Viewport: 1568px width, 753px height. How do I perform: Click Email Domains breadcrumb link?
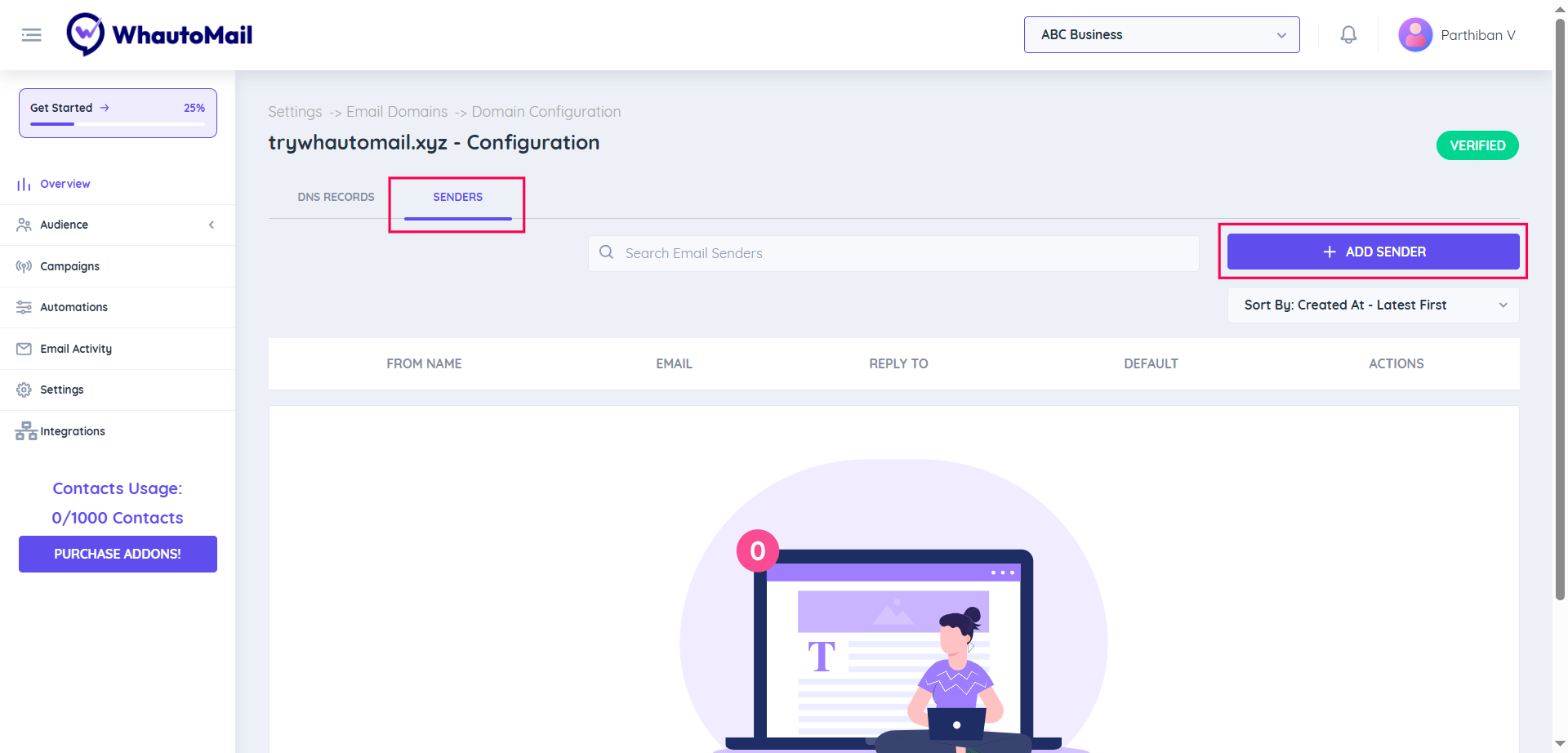click(397, 112)
